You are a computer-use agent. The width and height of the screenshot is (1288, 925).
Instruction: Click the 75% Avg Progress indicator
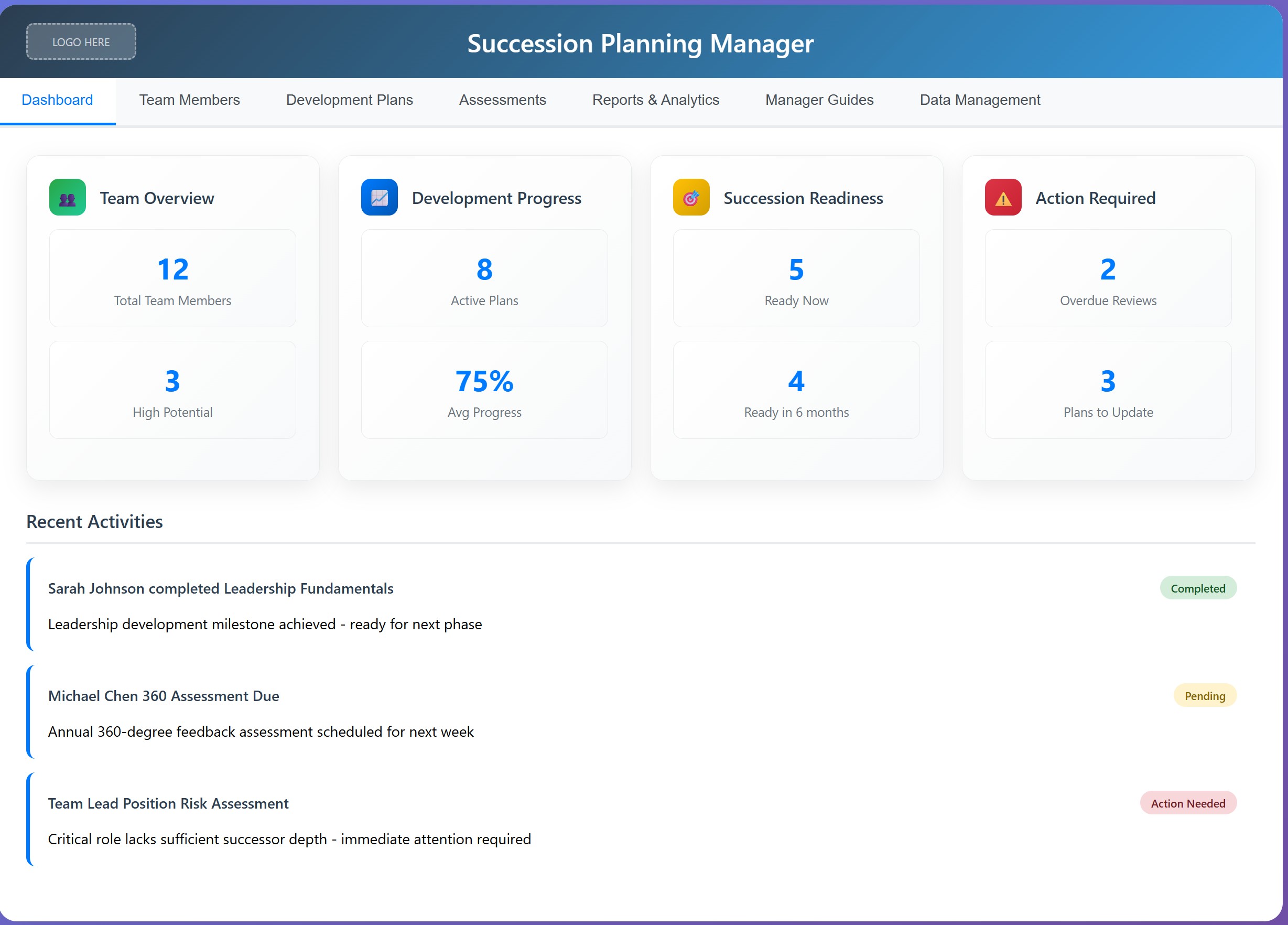484,390
